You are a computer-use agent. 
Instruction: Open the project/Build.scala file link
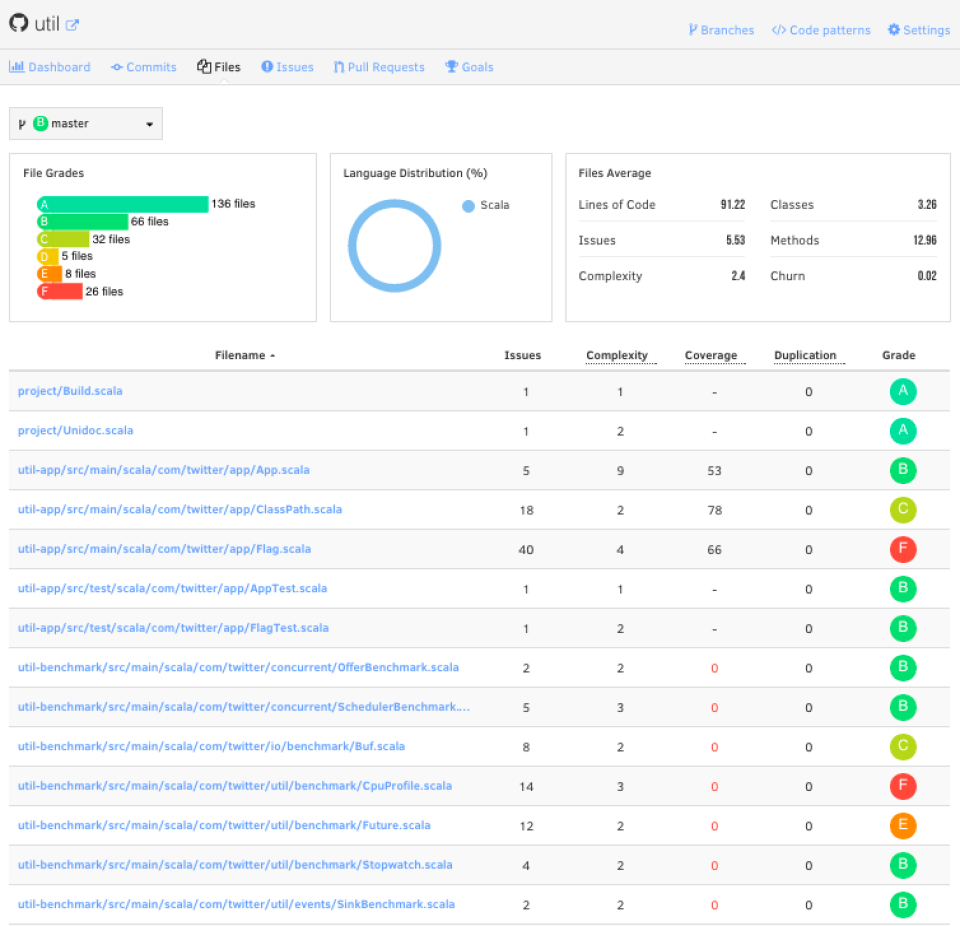(x=70, y=391)
